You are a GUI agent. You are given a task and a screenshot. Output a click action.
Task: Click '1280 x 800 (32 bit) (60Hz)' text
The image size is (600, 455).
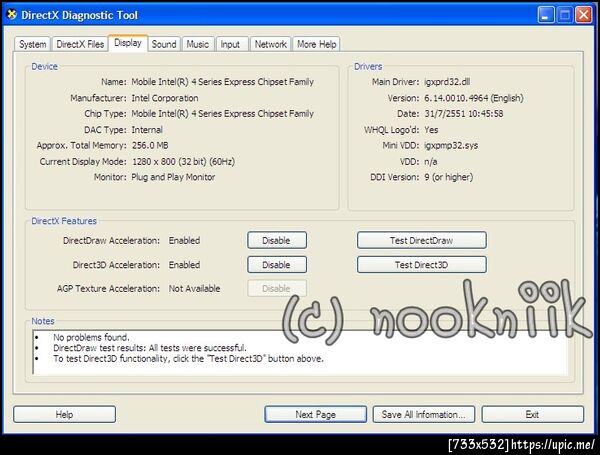pyautogui.click(x=183, y=161)
